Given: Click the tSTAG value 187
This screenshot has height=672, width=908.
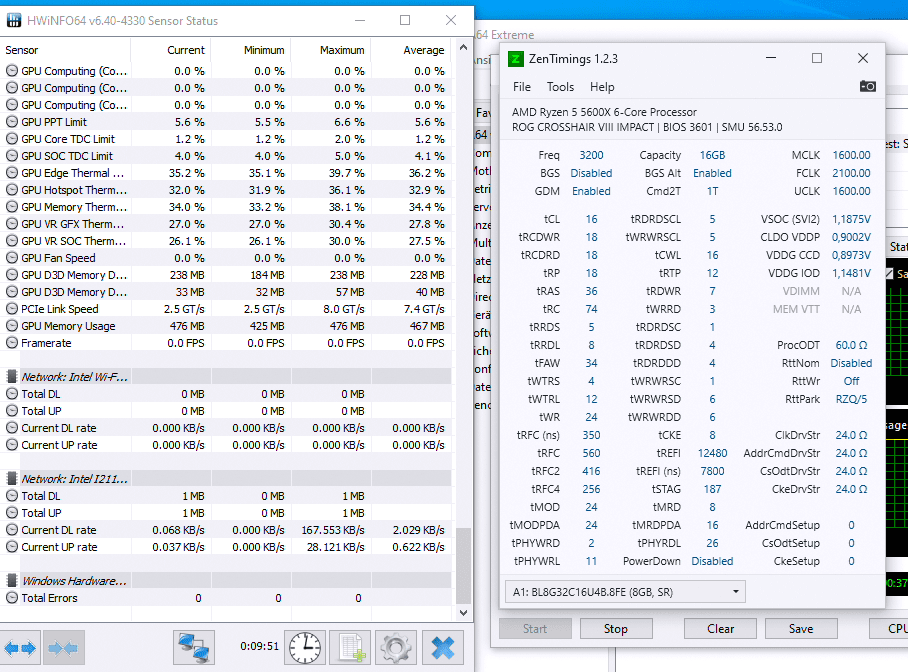Looking at the screenshot, I should pyautogui.click(x=712, y=489).
